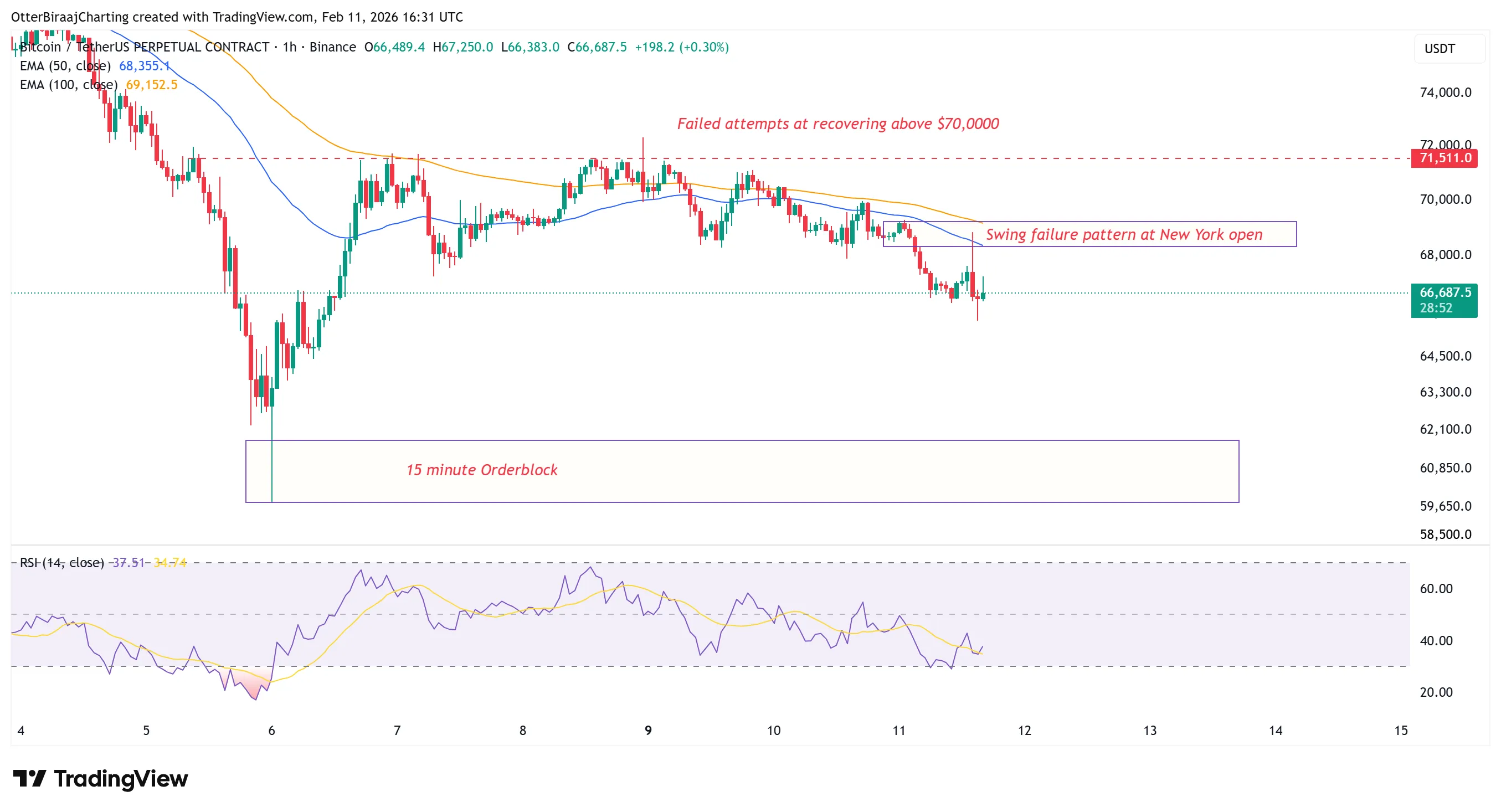Click the green 66,687.5 current price tag
The height and width of the screenshot is (812, 1501).
1445,293
